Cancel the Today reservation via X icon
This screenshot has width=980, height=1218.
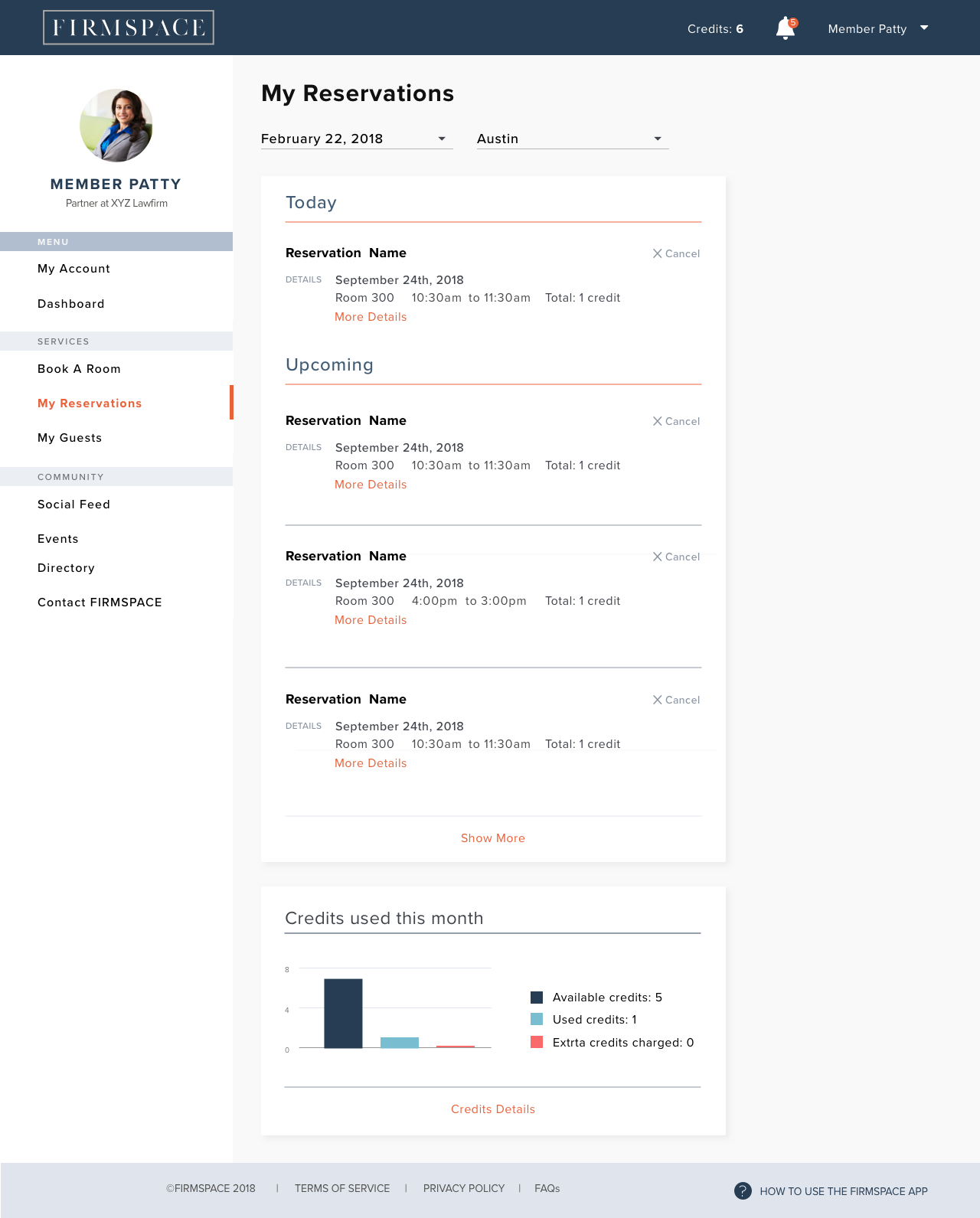pyautogui.click(x=657, y=253)
